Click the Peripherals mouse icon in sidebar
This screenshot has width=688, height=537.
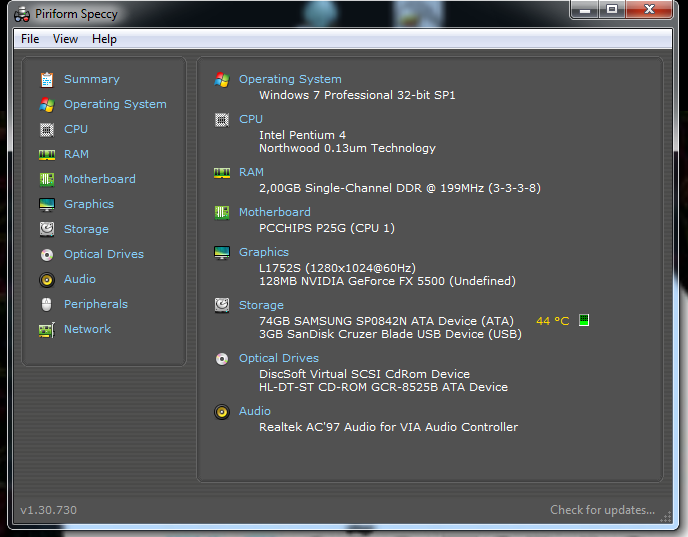(47, 304)
